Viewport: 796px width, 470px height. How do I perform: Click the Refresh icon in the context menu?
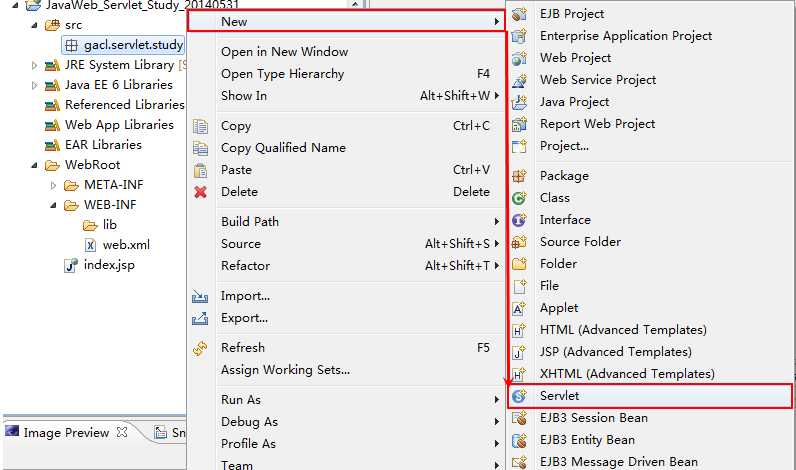pos(200,348)
